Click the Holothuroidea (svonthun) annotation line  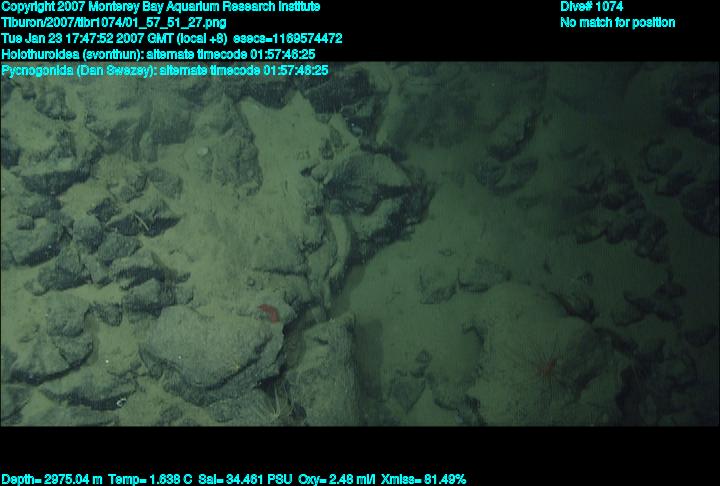tap(158, 55)
